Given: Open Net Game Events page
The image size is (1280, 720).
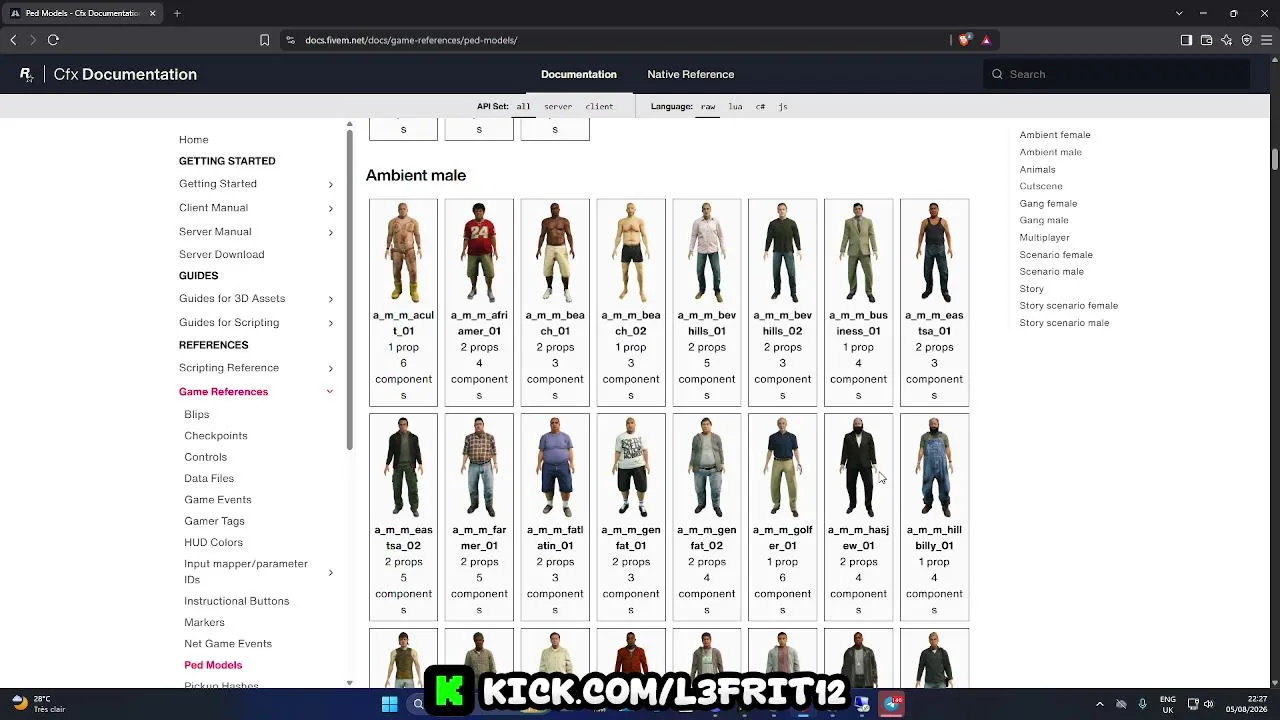Looking at the screenshot, I should tap(228, 644).
